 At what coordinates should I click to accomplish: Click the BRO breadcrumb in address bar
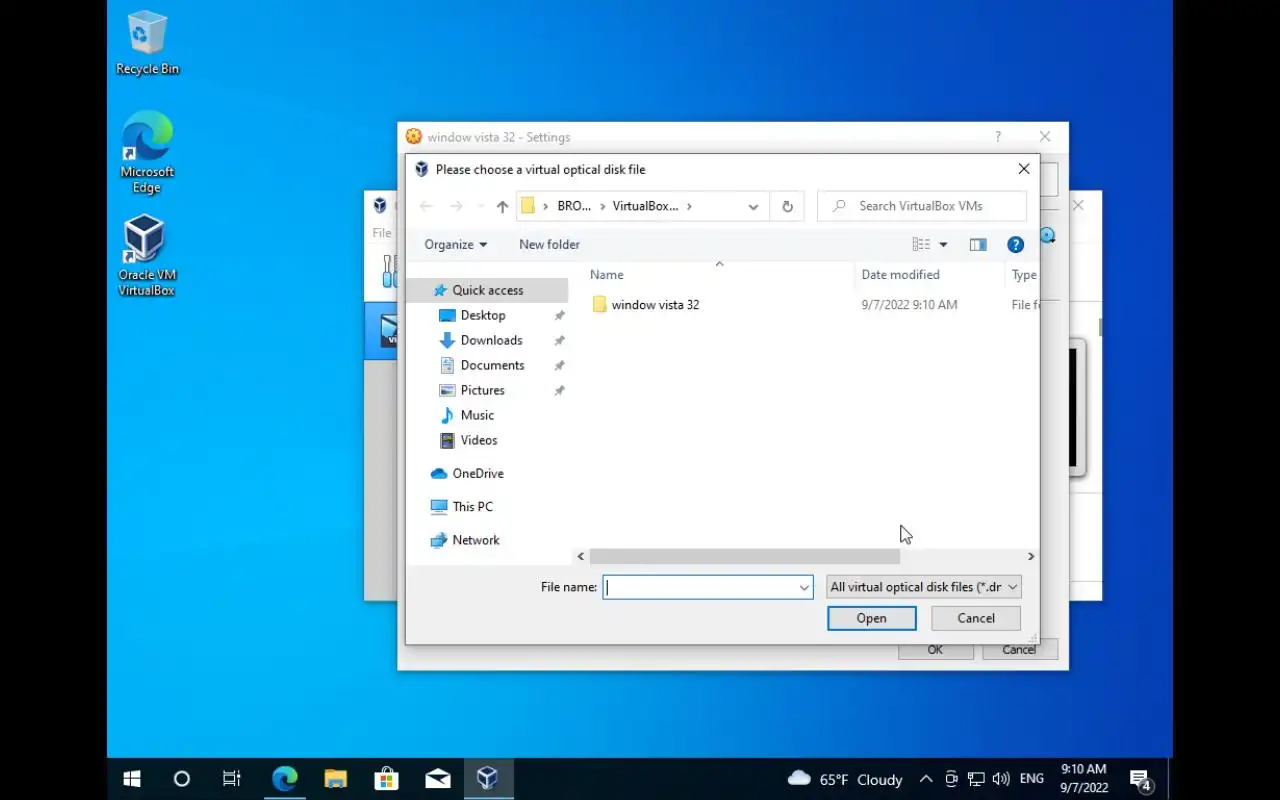574,206
